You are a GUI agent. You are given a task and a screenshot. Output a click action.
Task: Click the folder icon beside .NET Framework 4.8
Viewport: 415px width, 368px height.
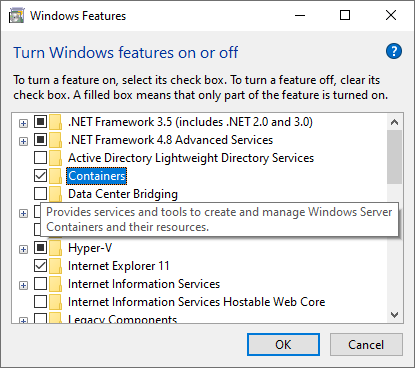[x=55, y=140]
